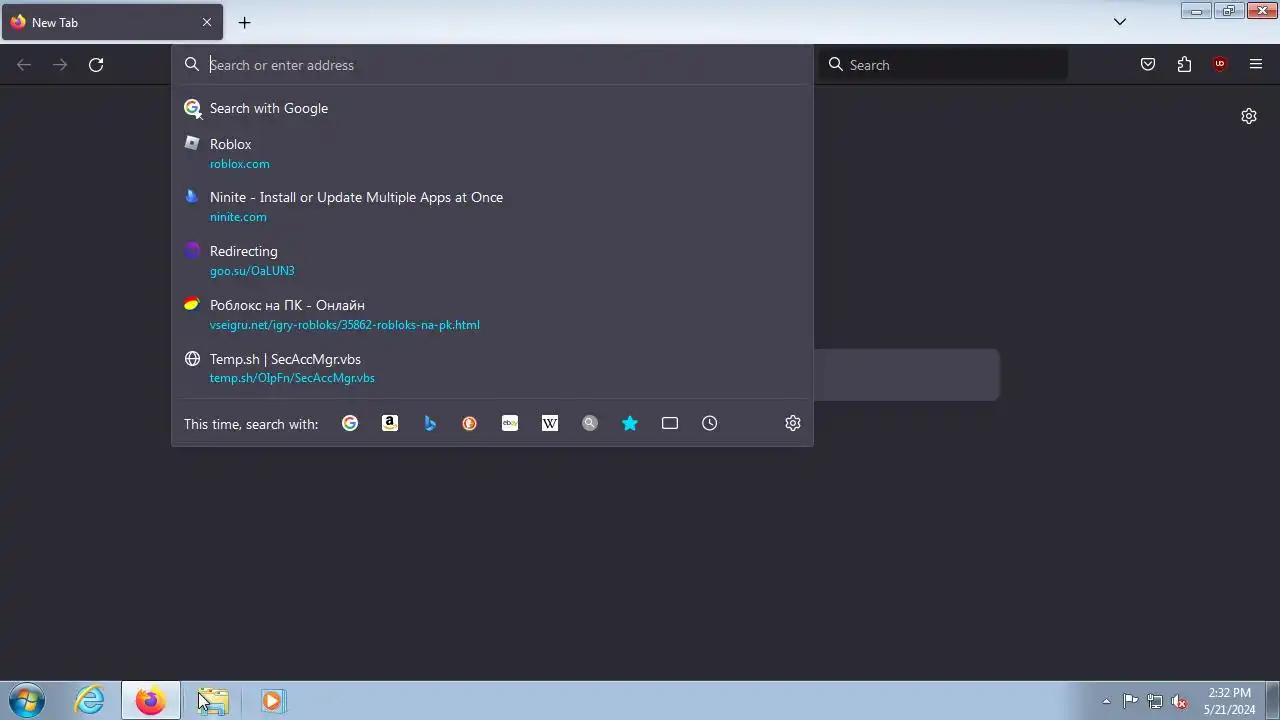Open search settings gear in the dropdown
The width and height of the screenshot is (1280, 720).
point(793,423)
